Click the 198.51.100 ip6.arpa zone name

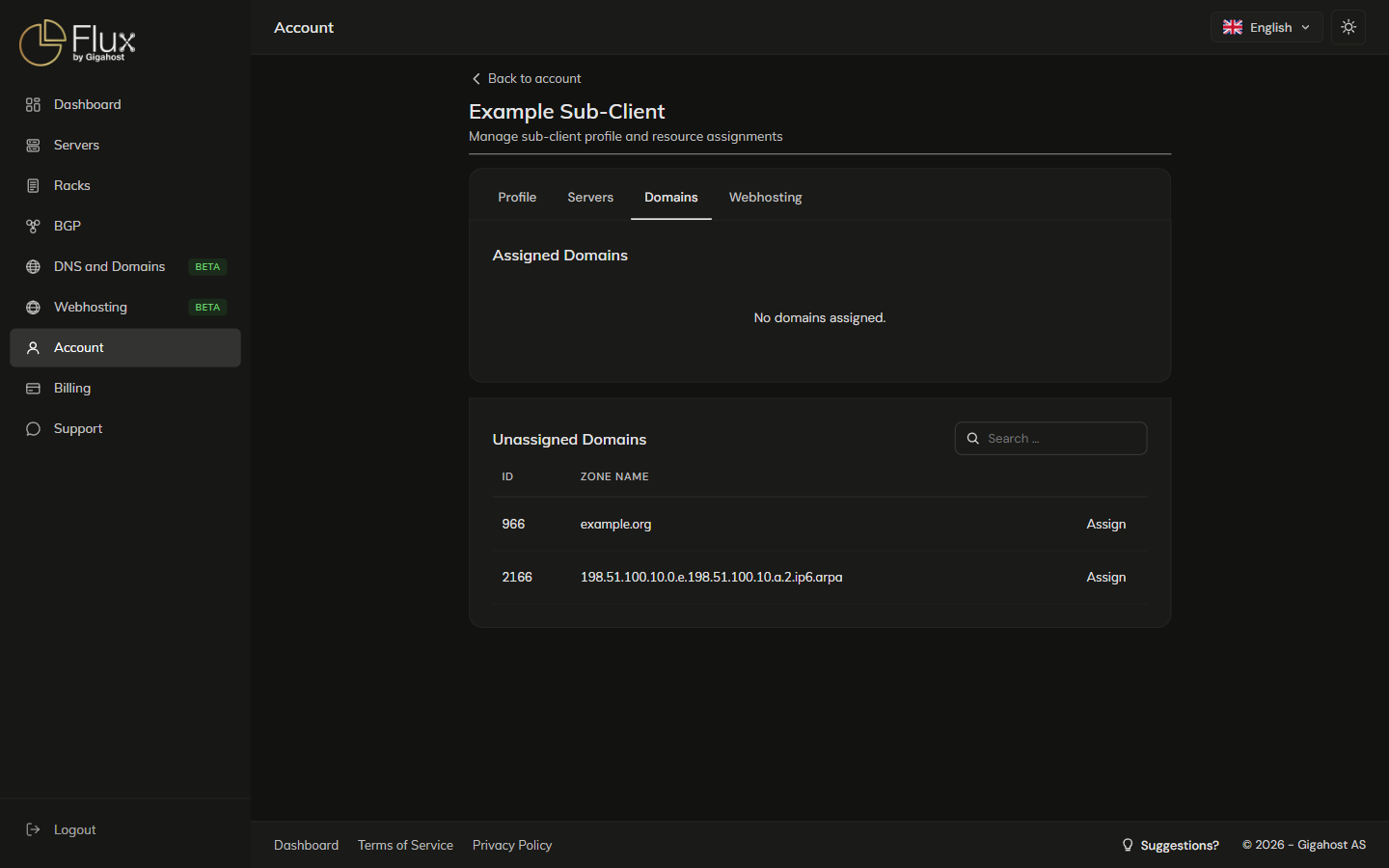[x=711, y=577]
